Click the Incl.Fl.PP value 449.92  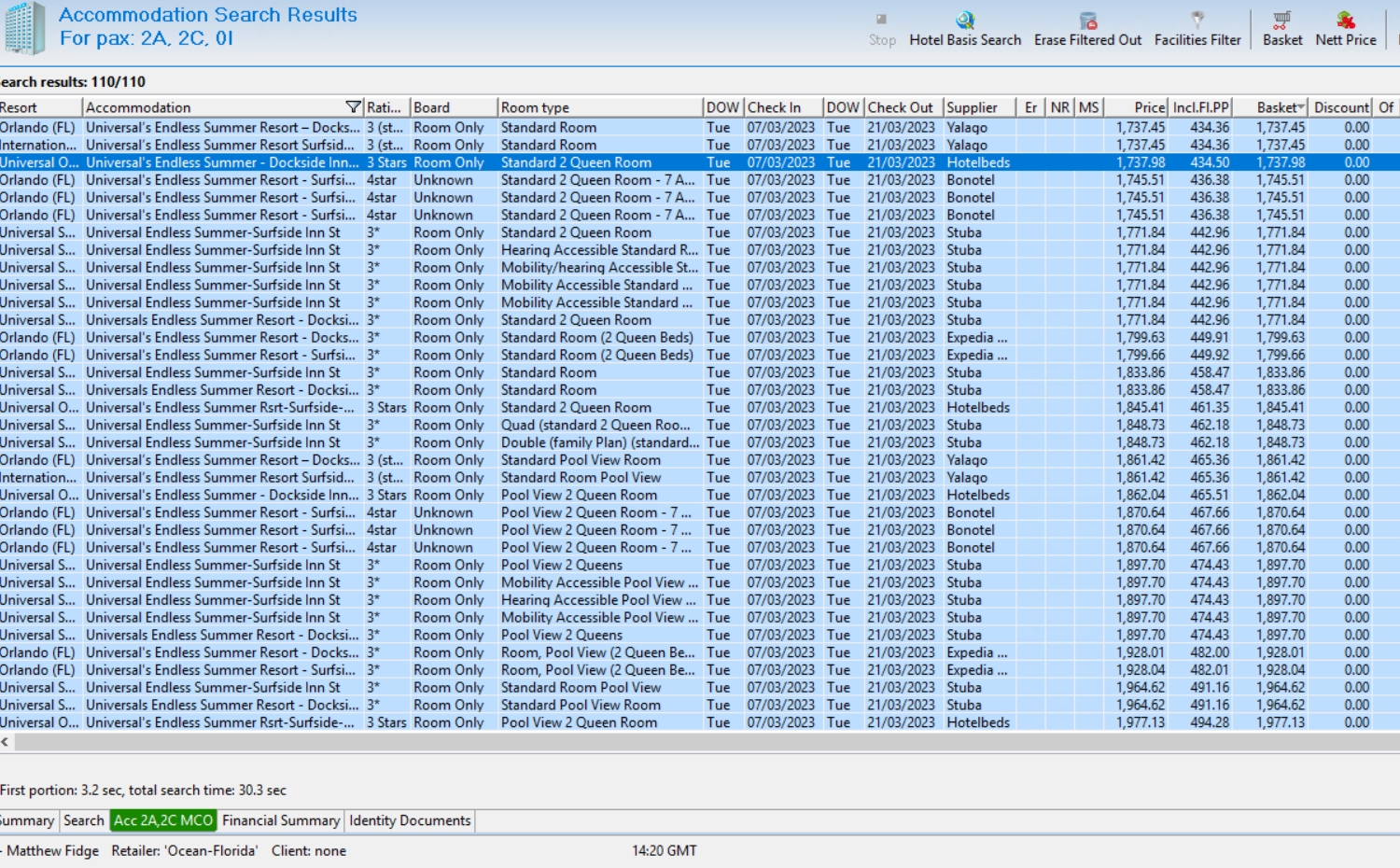pos(1210,355)
